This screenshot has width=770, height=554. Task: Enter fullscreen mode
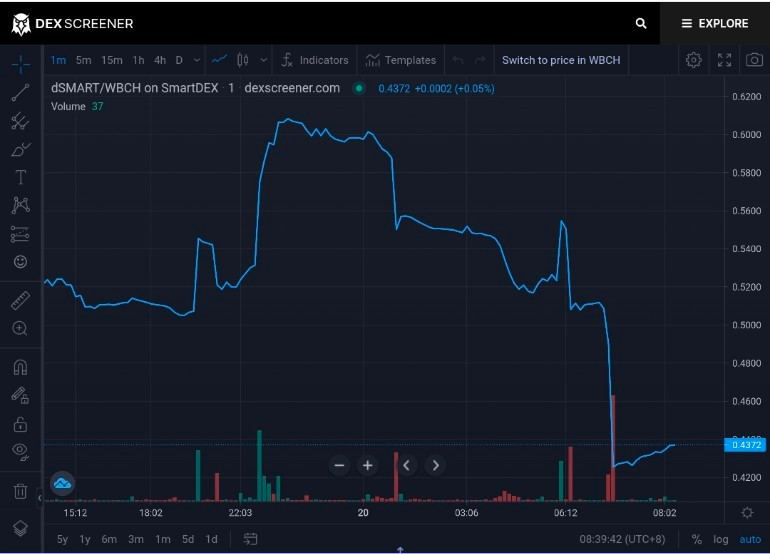[x=724, y=60]
